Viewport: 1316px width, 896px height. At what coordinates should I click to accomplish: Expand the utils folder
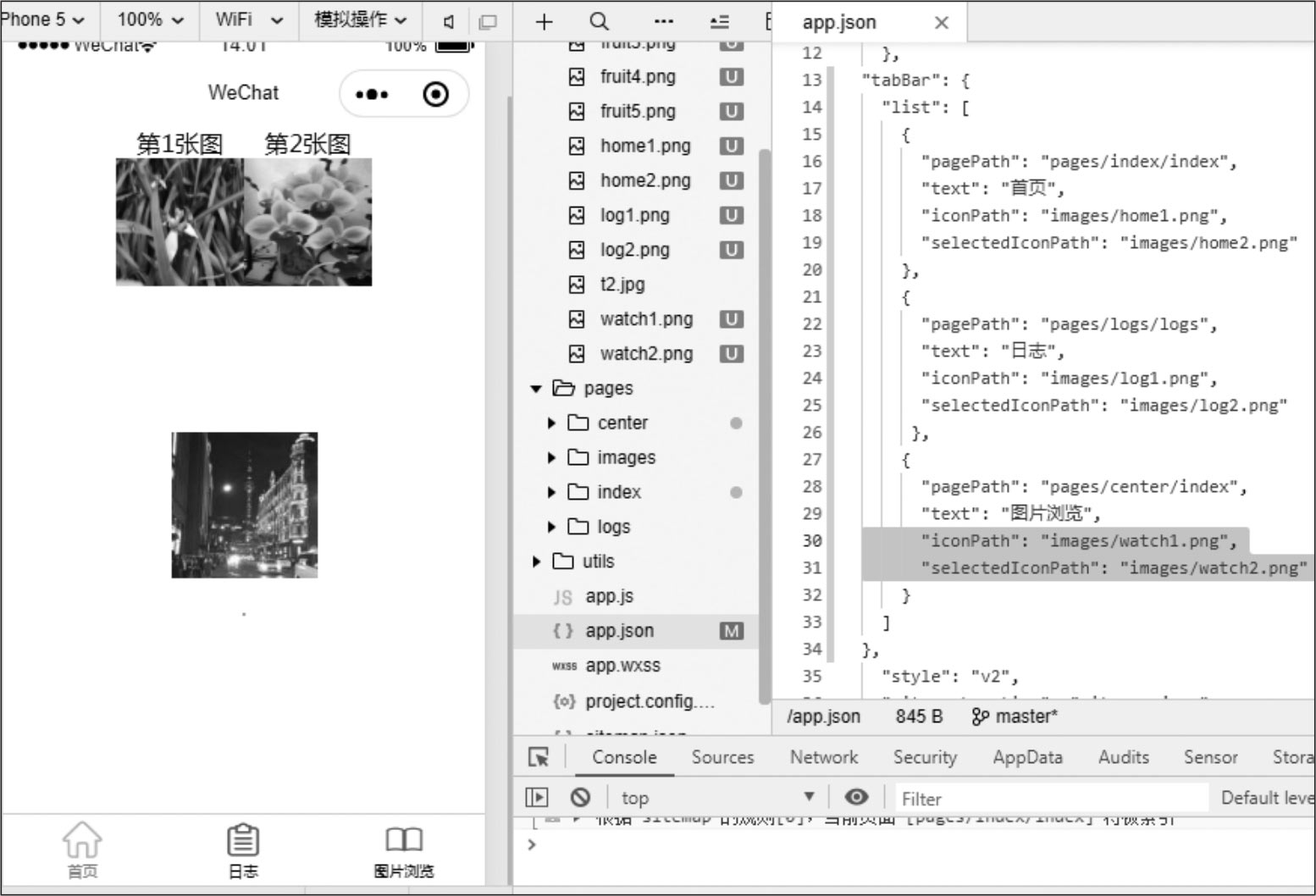[x=535, y=562]
